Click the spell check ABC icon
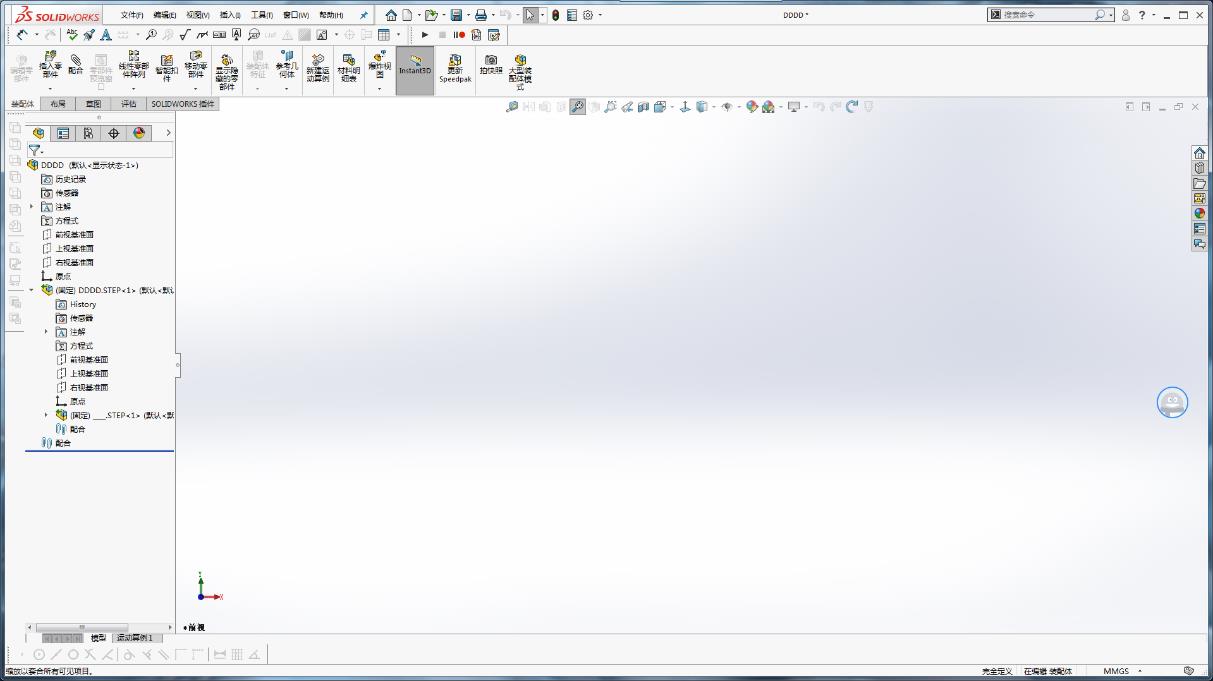1213x681 pixels. (x=73, y=34)
